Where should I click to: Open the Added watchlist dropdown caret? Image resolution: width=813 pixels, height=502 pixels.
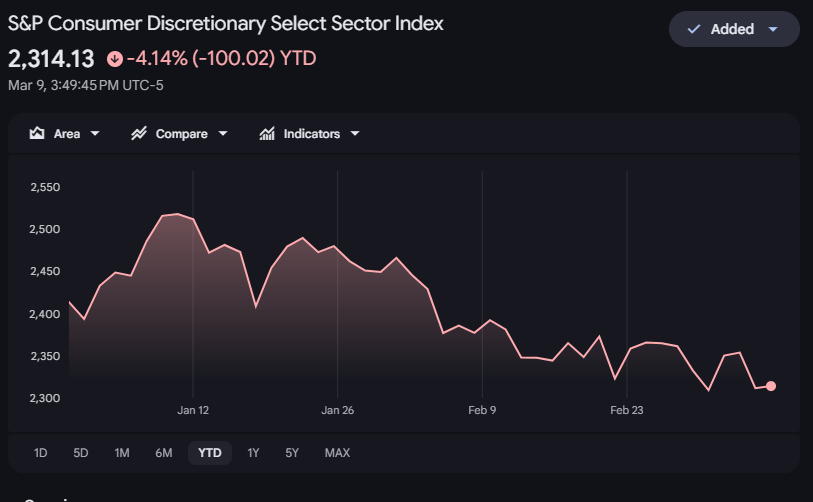point(772,29)
